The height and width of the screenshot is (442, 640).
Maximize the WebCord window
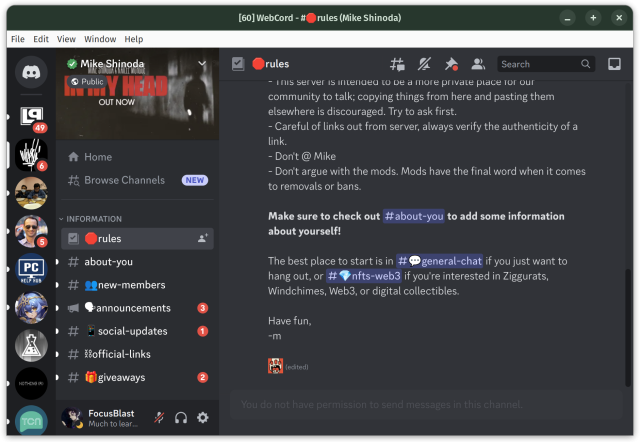click(593, 18)
